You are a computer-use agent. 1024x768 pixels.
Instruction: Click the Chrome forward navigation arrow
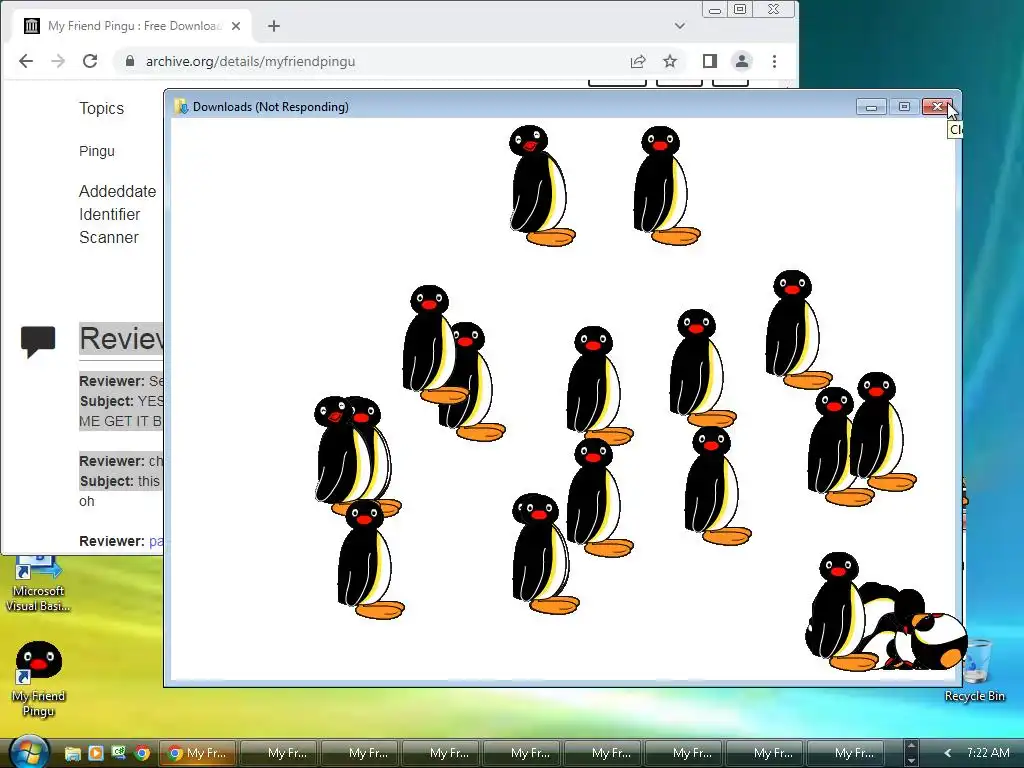click(x=58, y=61)
